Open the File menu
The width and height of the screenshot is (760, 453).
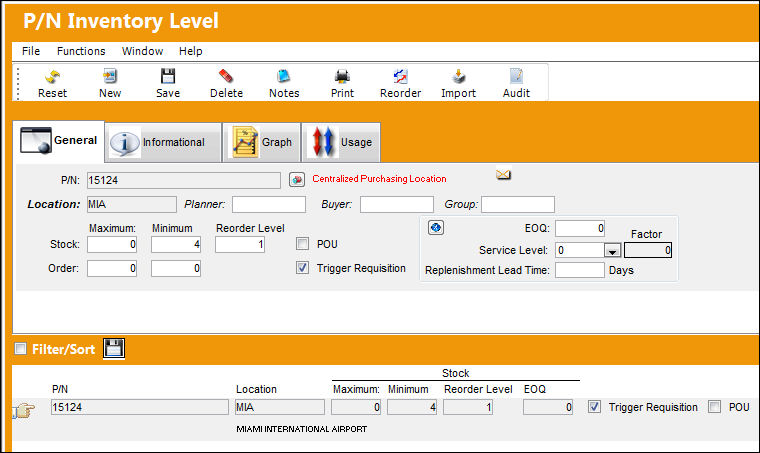(31, 51)
